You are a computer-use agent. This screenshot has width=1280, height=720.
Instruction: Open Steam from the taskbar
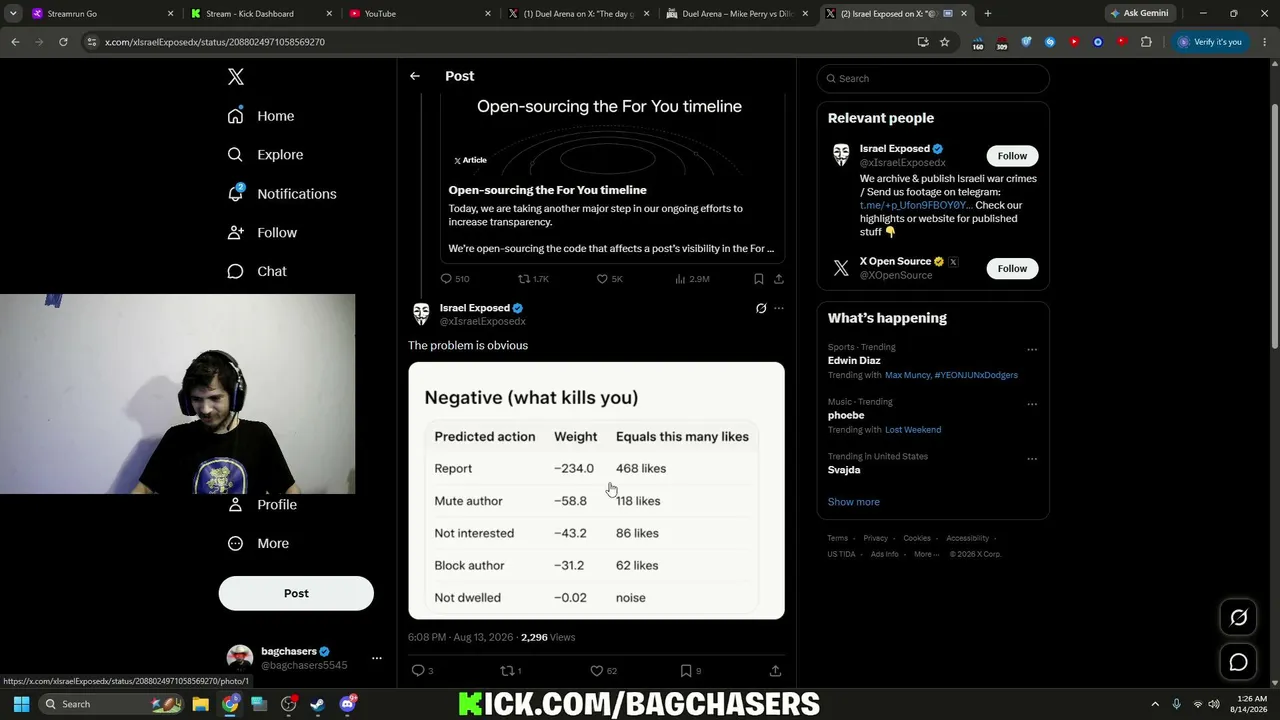[x=318, y=704]
